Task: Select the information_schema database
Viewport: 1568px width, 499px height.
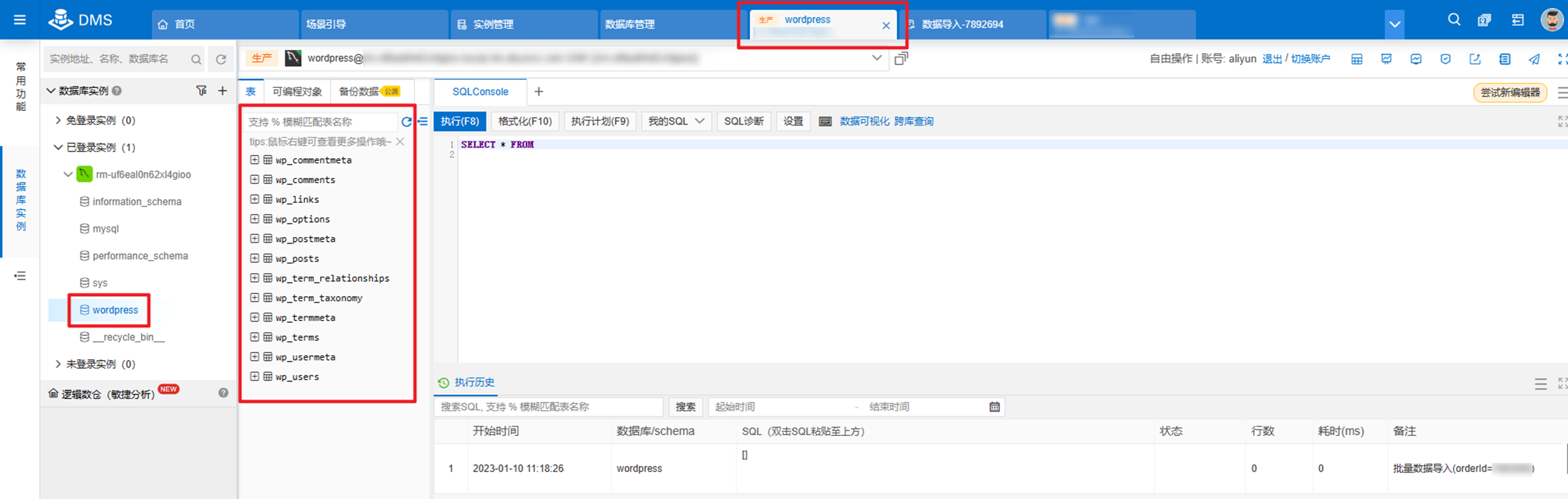Action: [130, 202]
